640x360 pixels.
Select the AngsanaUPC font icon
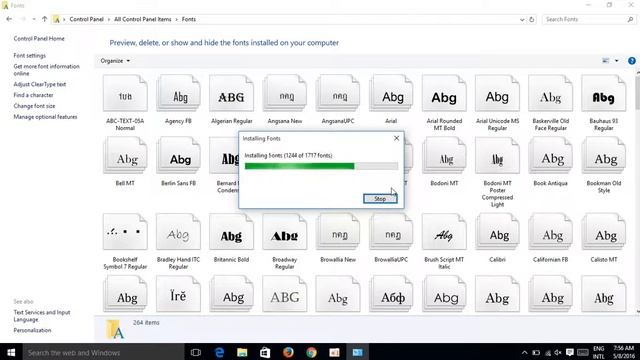[338, 93]
